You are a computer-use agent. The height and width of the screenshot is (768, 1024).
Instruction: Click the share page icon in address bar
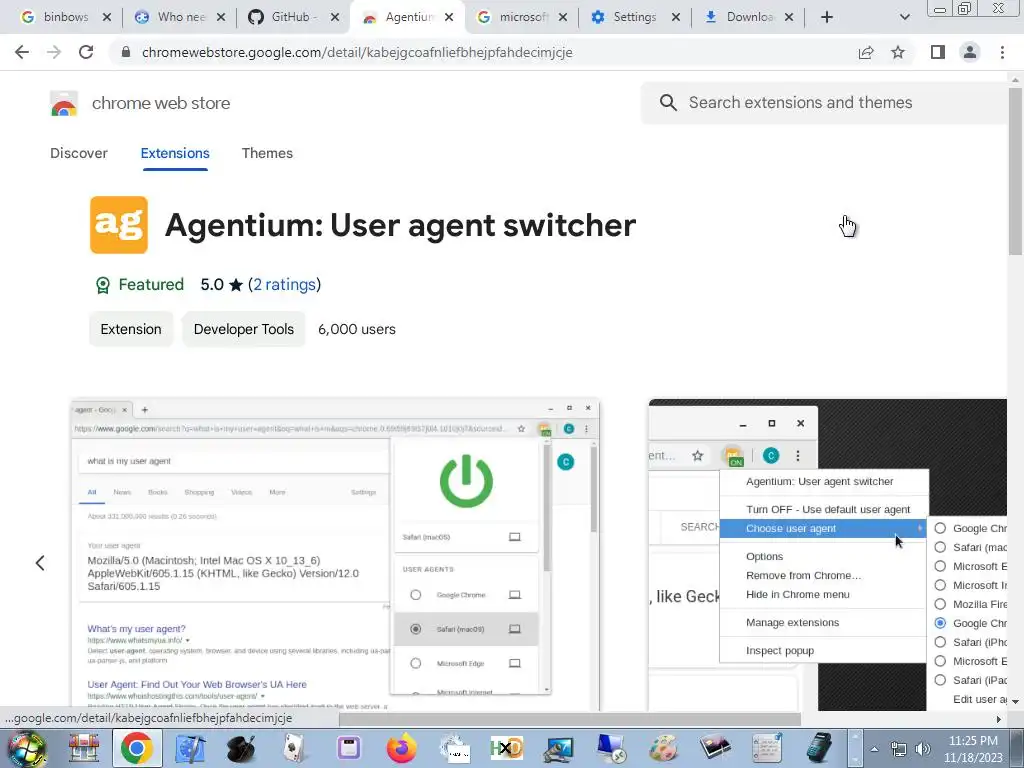[866, 52]
